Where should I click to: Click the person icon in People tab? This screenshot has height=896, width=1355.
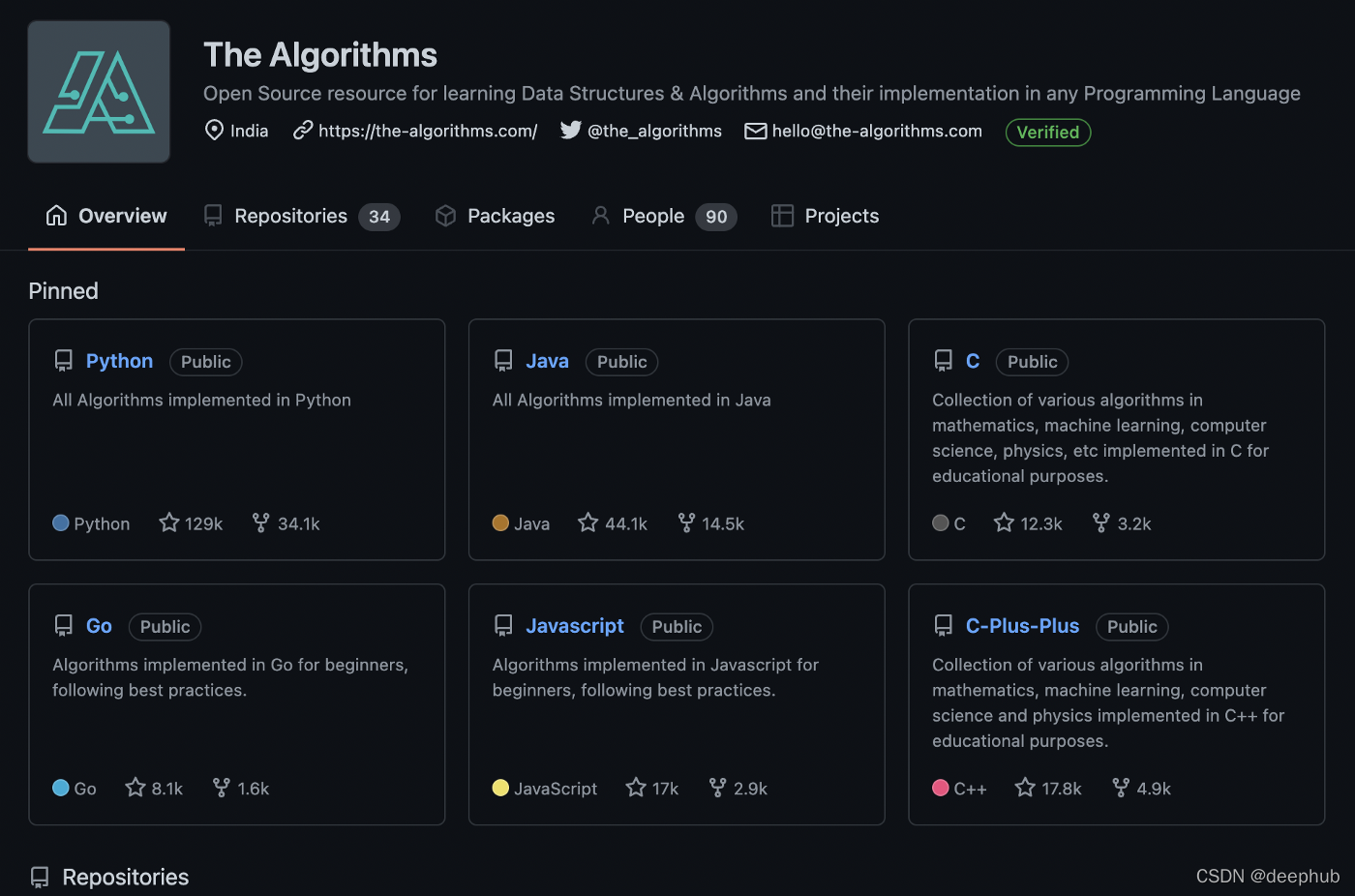click(600, 216)
